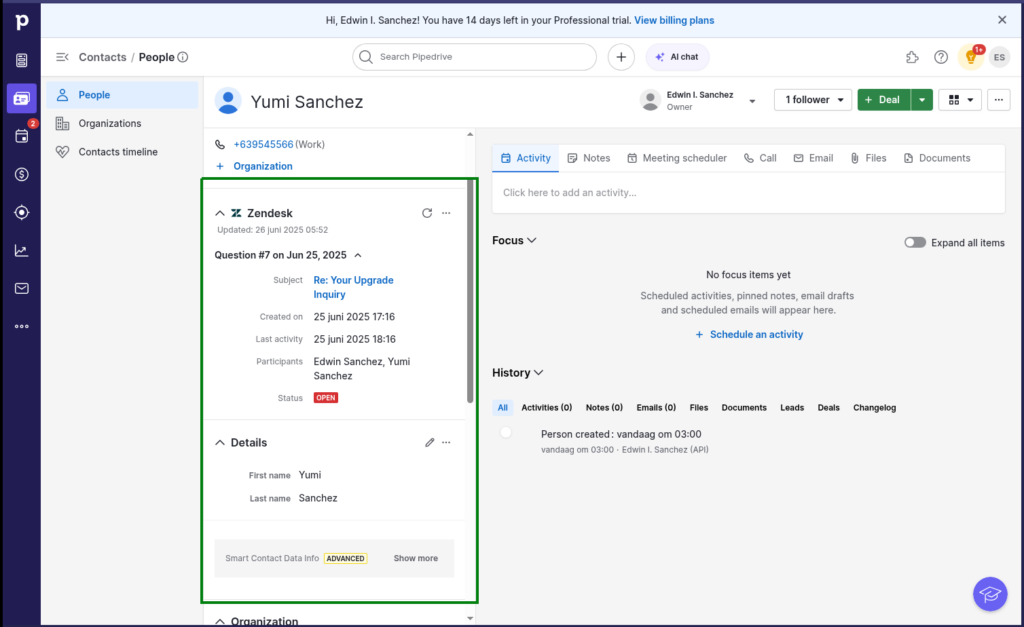The width and height of the screenshot is (1024, 627).
Task: Open Mail envelope sidebar icon
Action: click(x=22, y=289)
